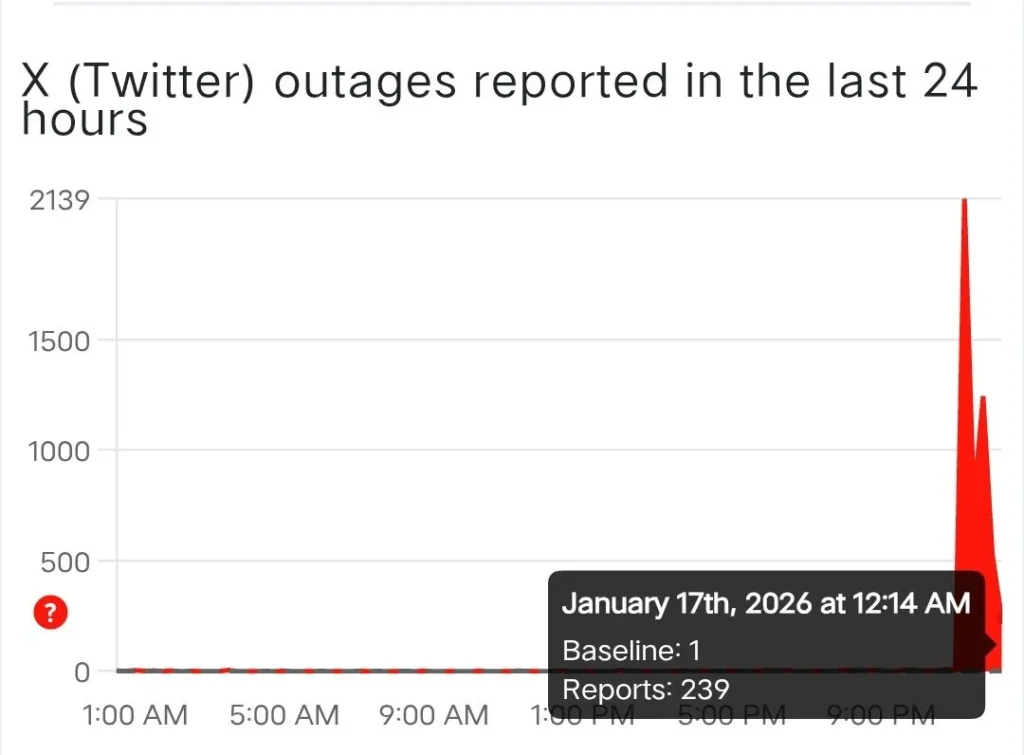Click the Reports: 239 tooltip line

tap(645, 689)
